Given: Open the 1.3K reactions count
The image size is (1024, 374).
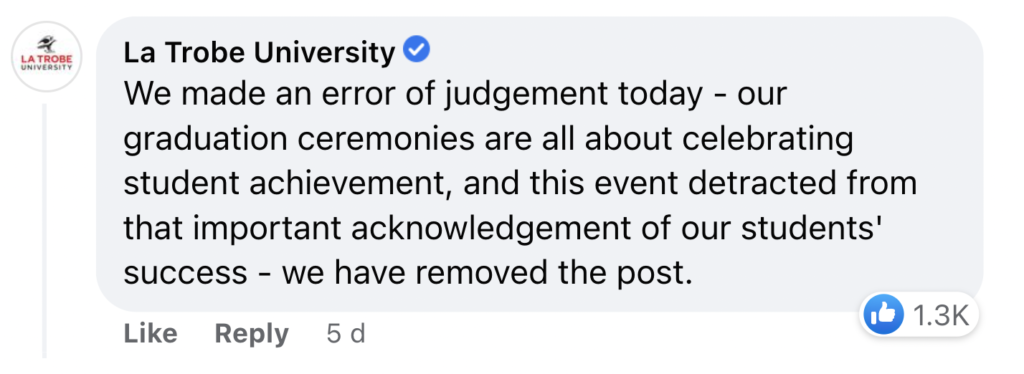Looking at the screenshot, I should coord(938,316).
